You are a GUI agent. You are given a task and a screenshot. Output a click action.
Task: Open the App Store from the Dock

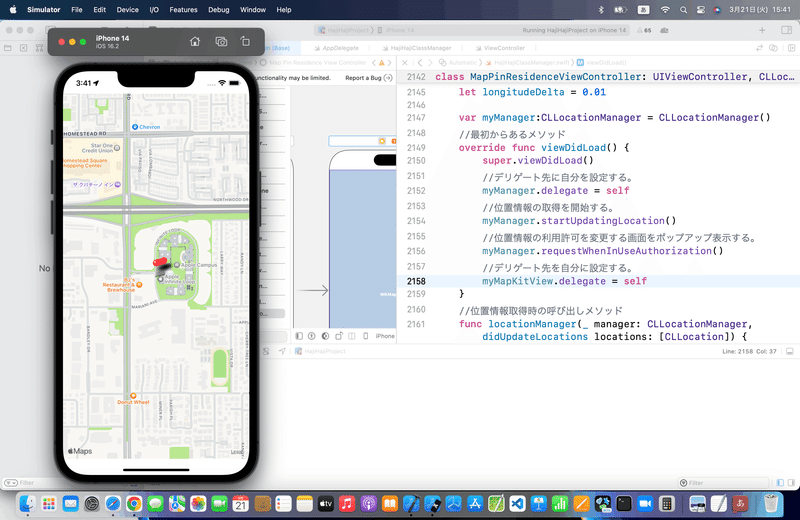475,504
